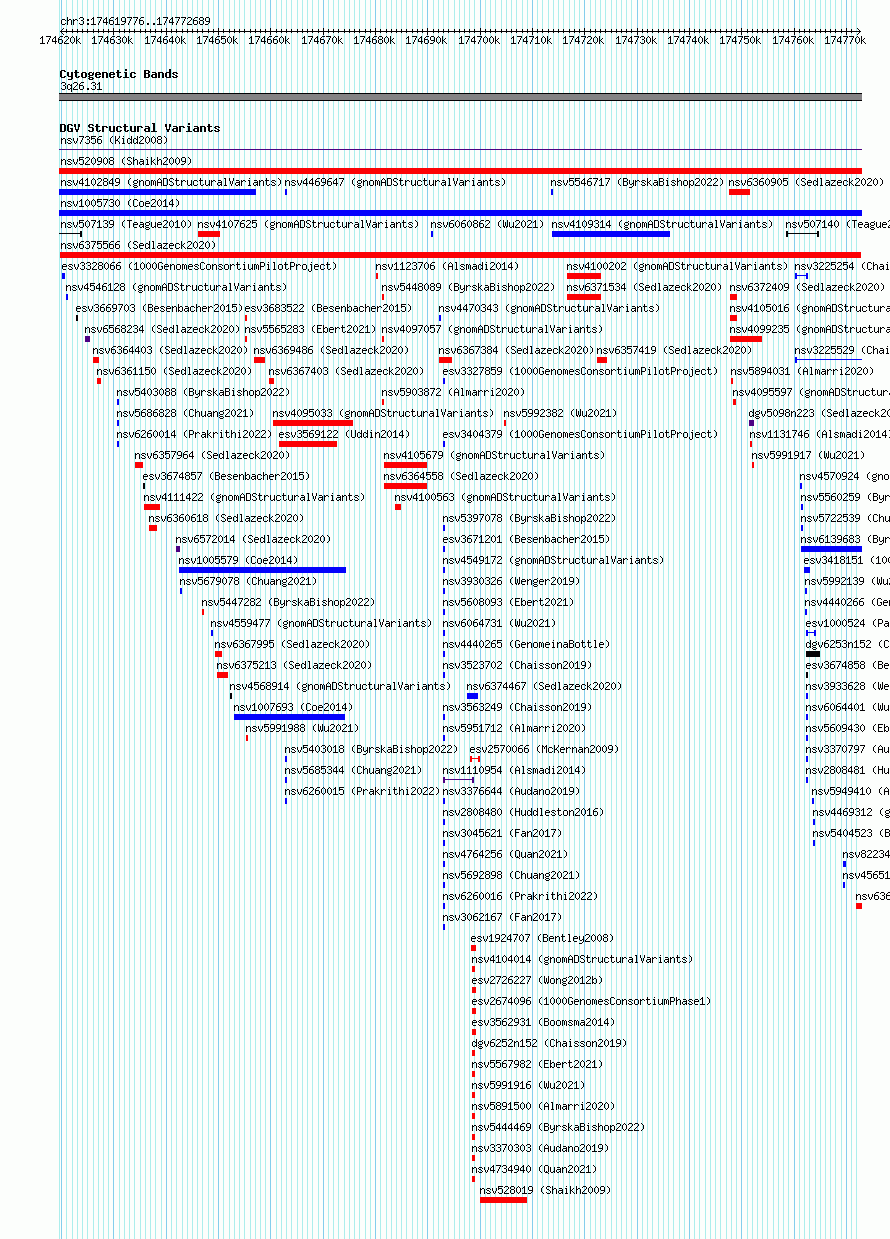Screen dimensions: 890x1239
Task: Open esv2674096 1000GenomesConsortiumPhase1 label
Action: click(591, 1001)
